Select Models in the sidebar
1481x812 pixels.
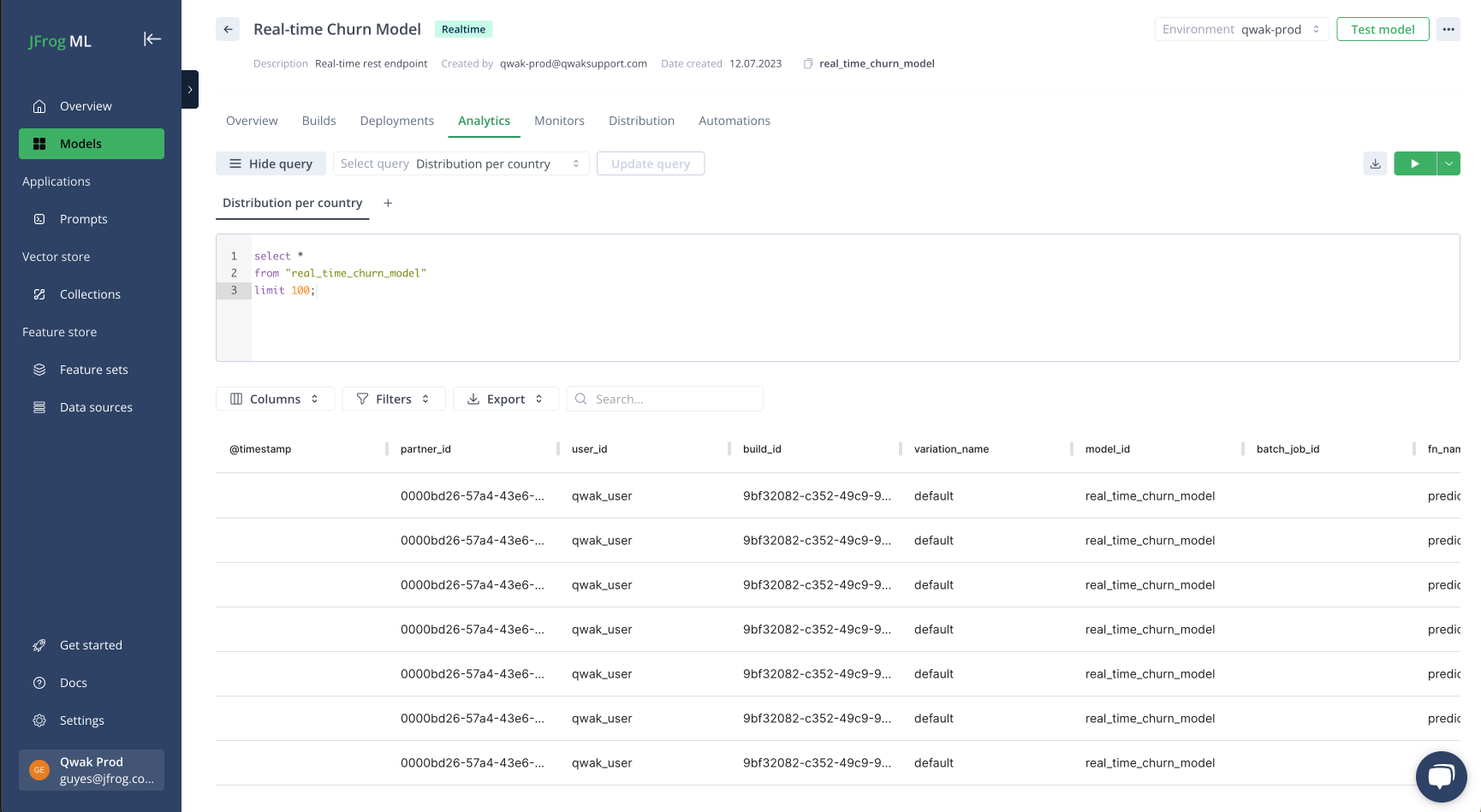92,144
